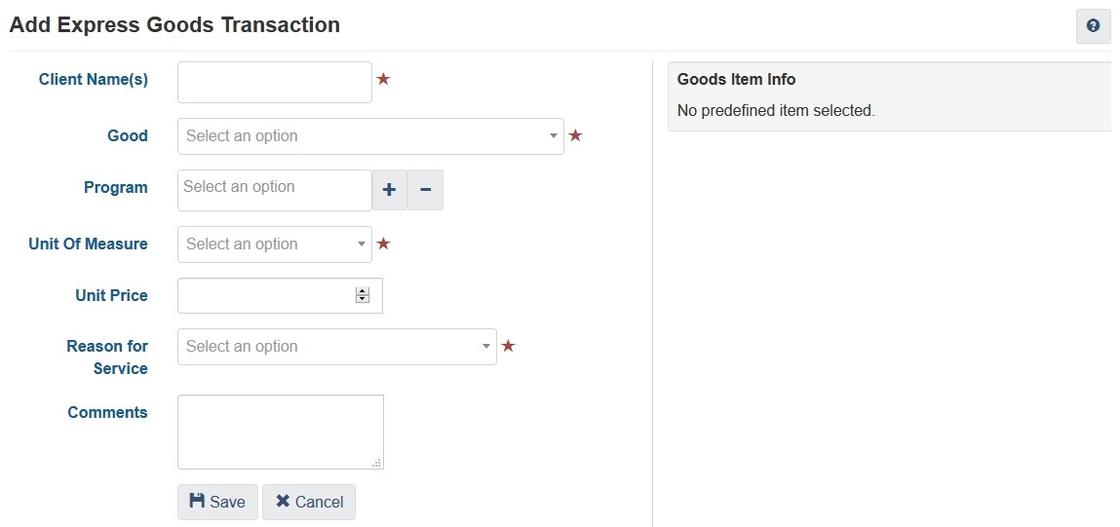The width and height of the screenshot is (1120, 527).
Task: Click inside the Comments text area
Action: [x=280, y=431]
